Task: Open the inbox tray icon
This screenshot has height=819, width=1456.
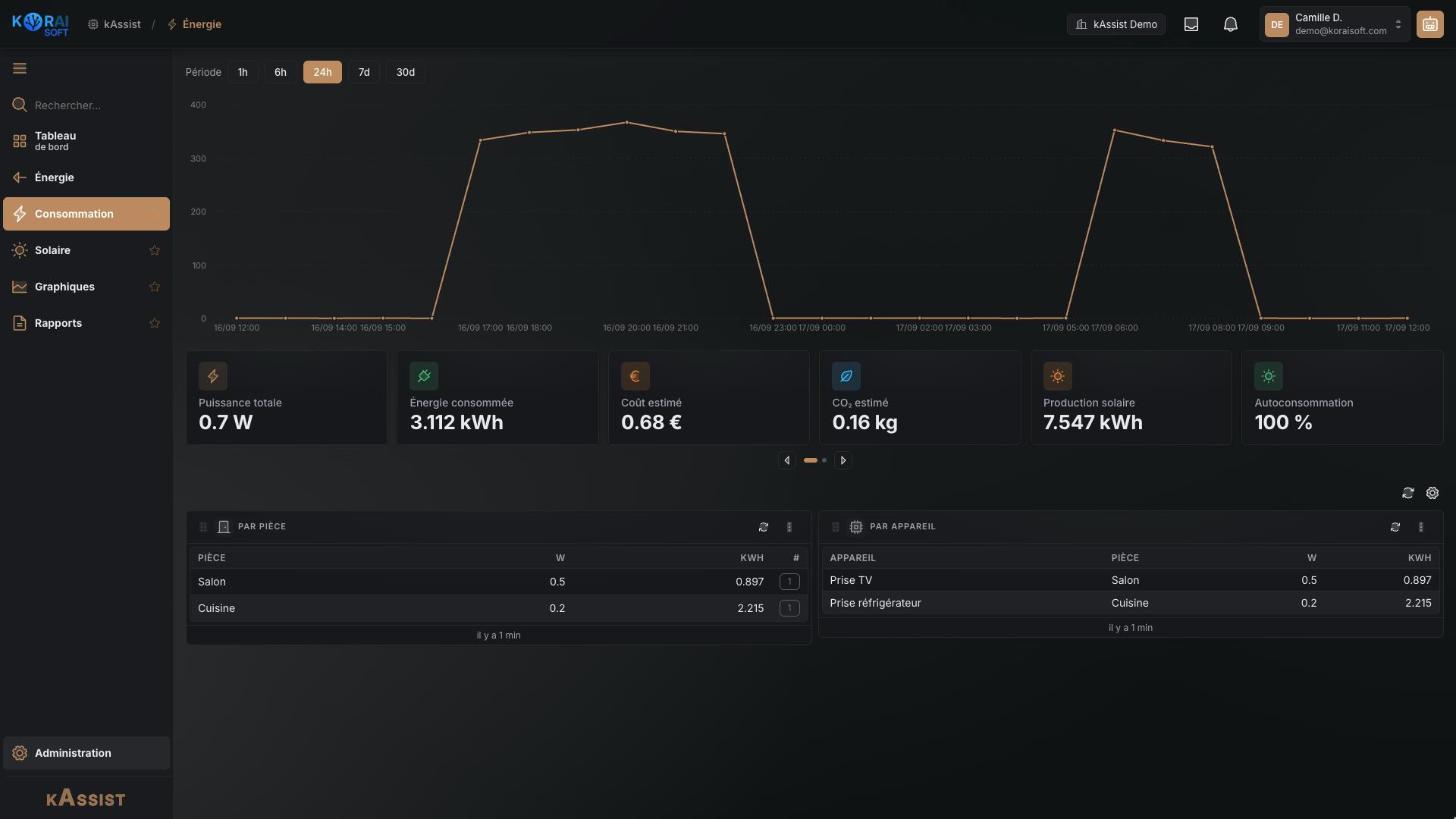Action: [1191, 25]
